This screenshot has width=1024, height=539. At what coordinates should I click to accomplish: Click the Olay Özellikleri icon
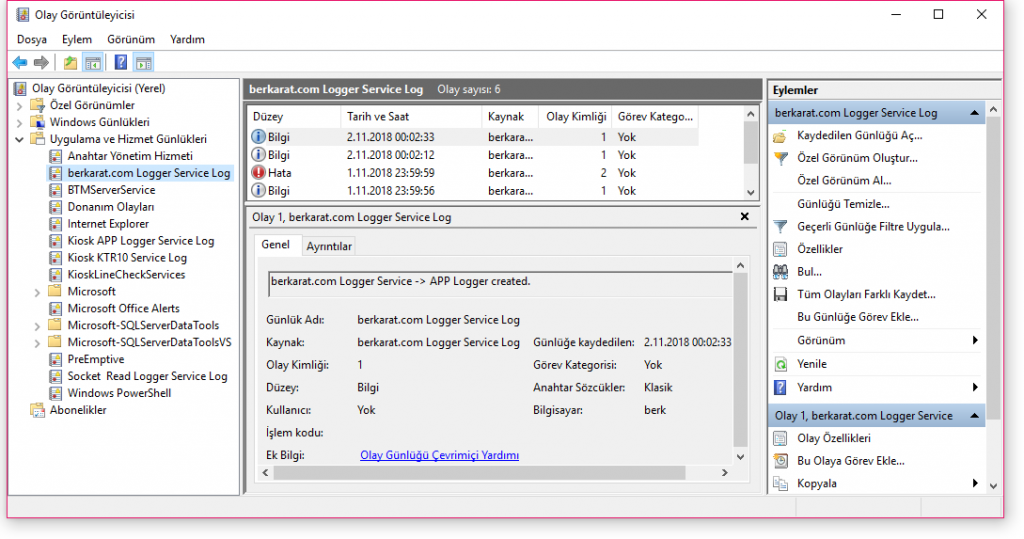(x=780, y=438)
